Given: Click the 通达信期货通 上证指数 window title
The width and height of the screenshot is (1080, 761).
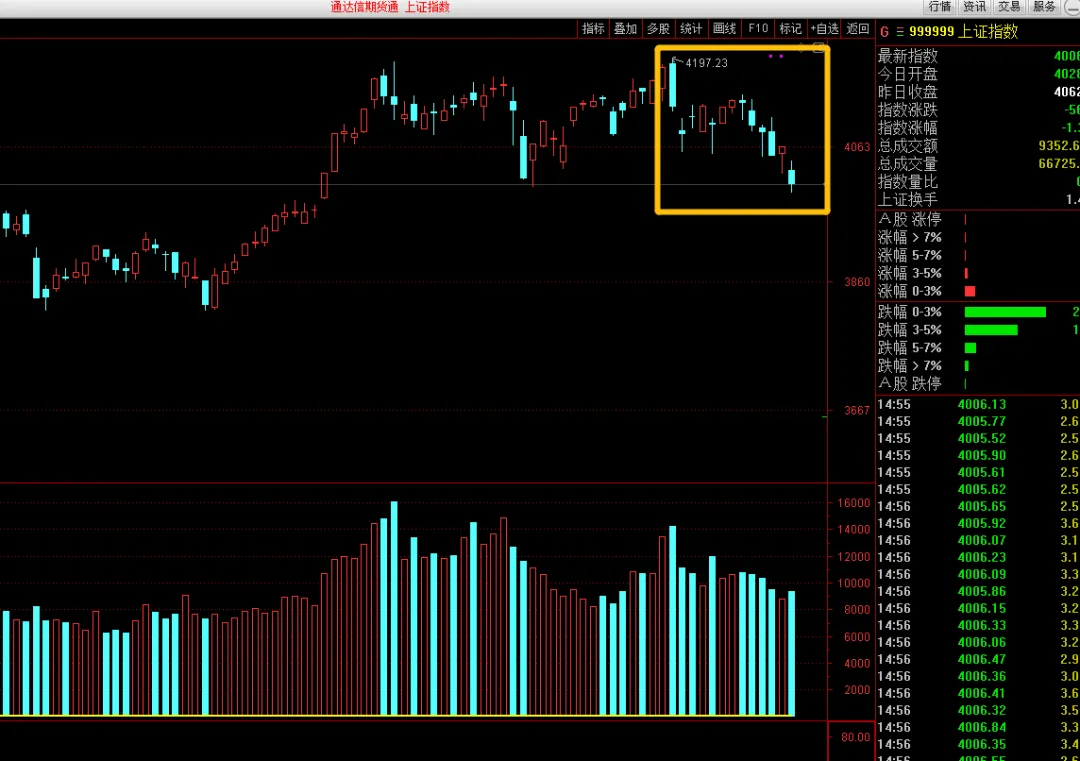Looking at the screenshot, I should (x=390, y=7).
